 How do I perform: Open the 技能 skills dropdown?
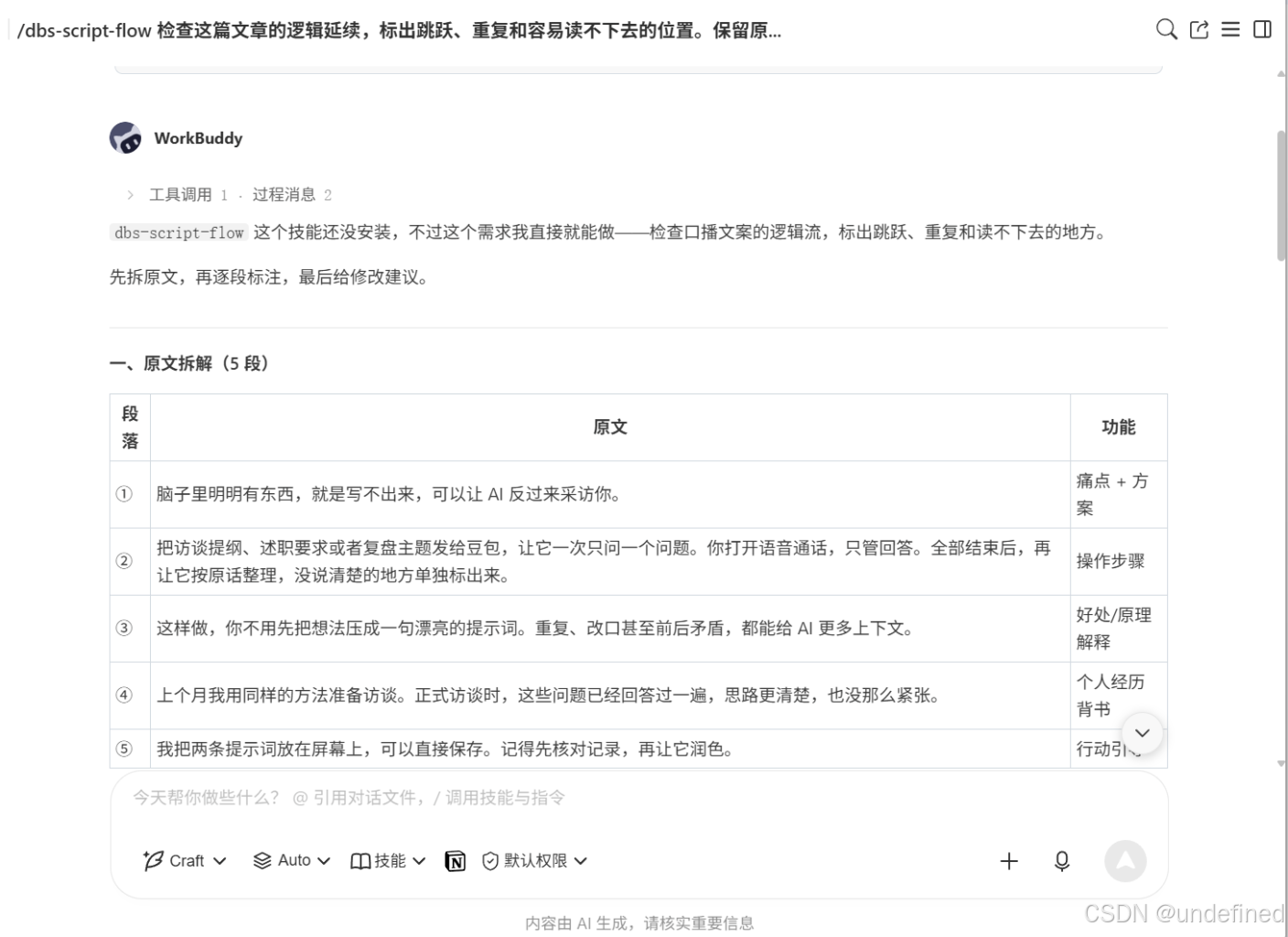388,860
